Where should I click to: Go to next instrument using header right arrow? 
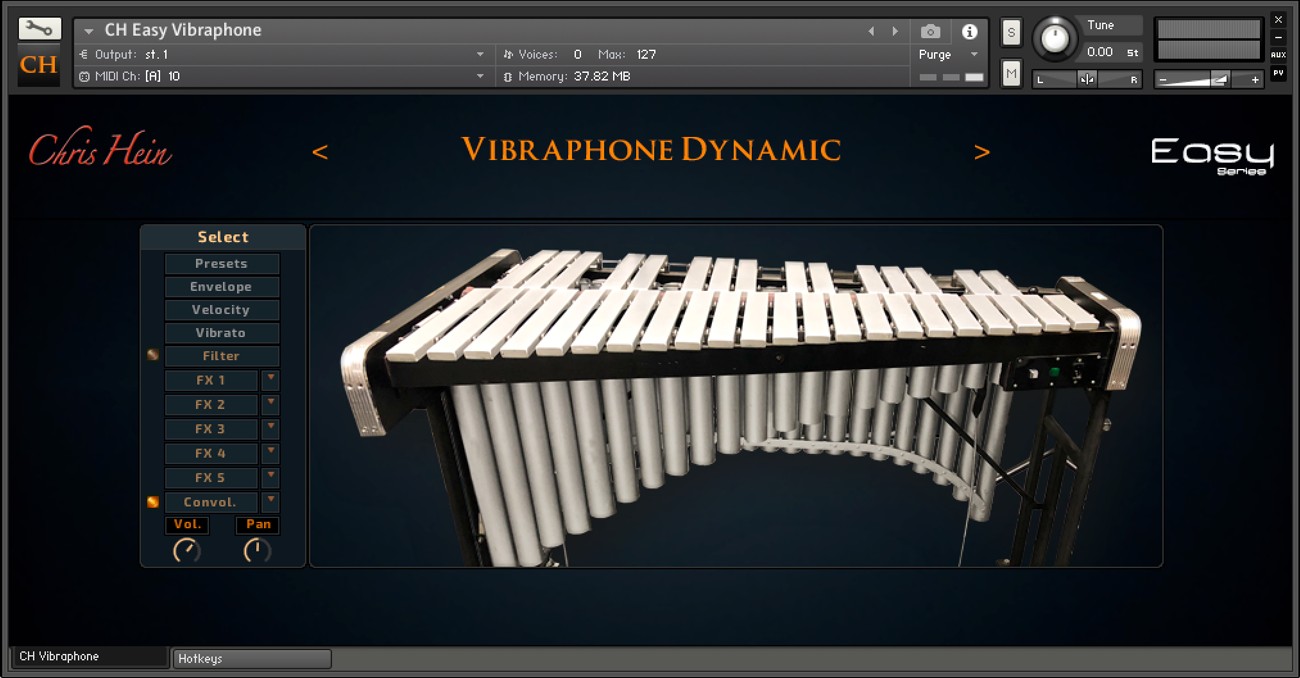coord(895,32)
